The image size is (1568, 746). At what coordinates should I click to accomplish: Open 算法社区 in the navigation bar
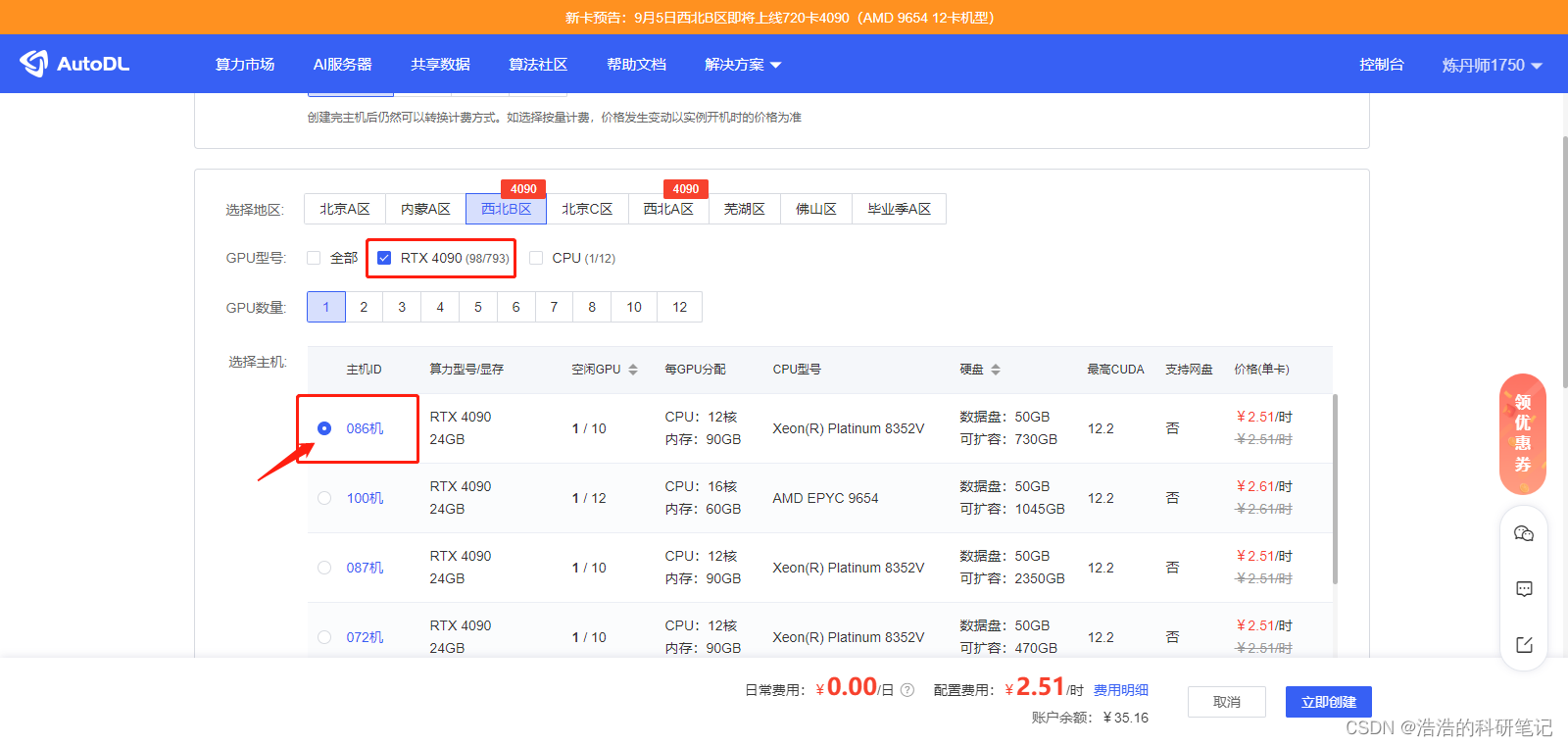tap(538, 65)
